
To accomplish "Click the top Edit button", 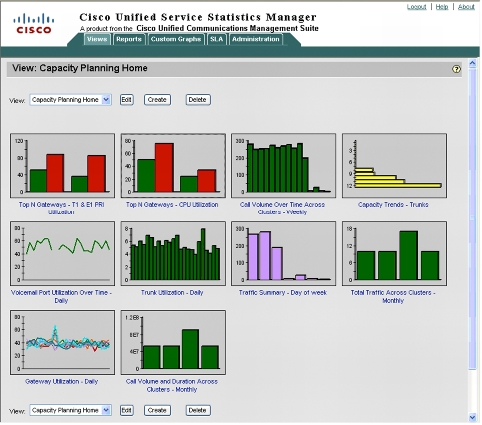I will [x=126, y=100].
